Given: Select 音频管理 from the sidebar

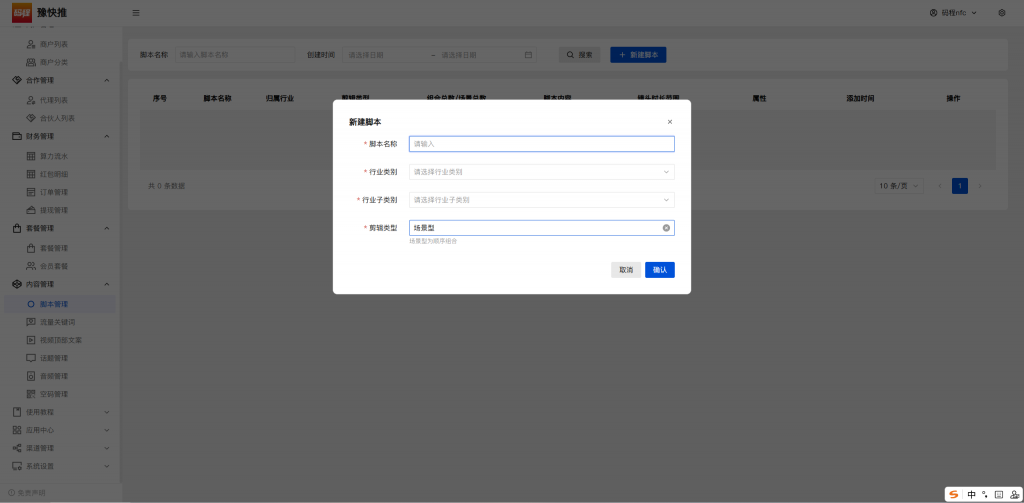Looking at the screenshot, I should [x=54, y=376].
